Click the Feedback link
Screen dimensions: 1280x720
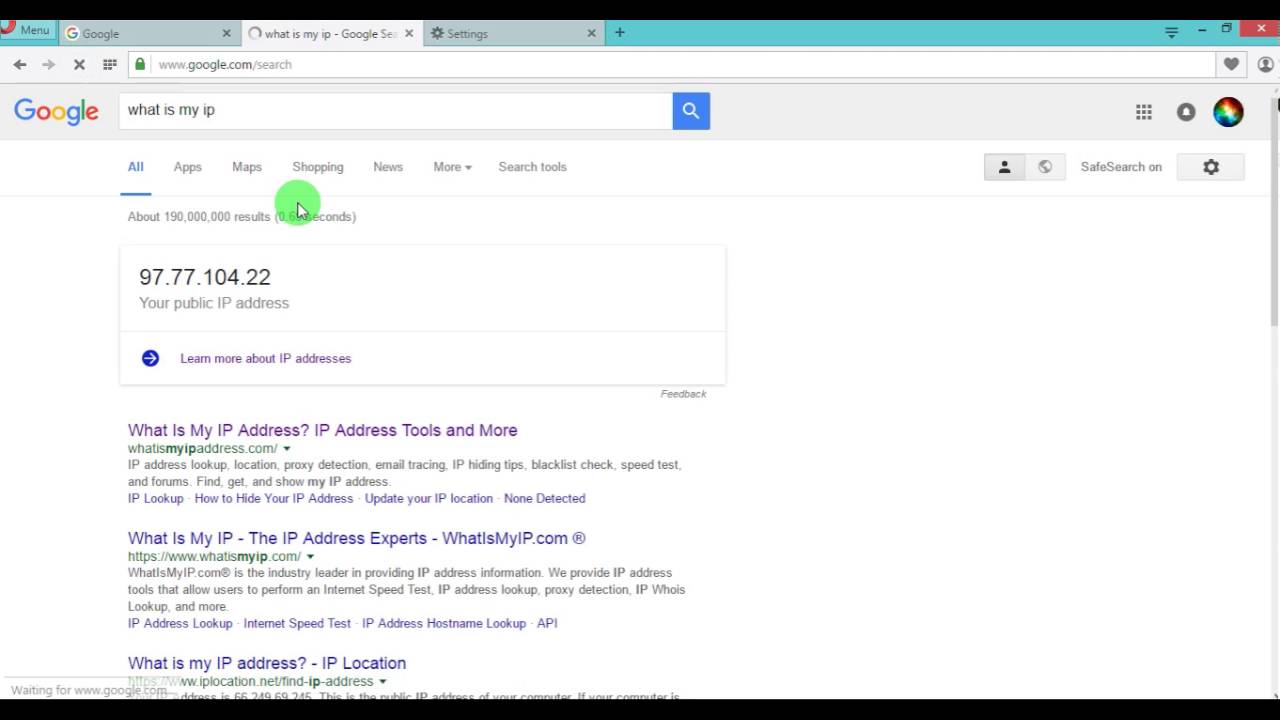click(x=683, y=394)
